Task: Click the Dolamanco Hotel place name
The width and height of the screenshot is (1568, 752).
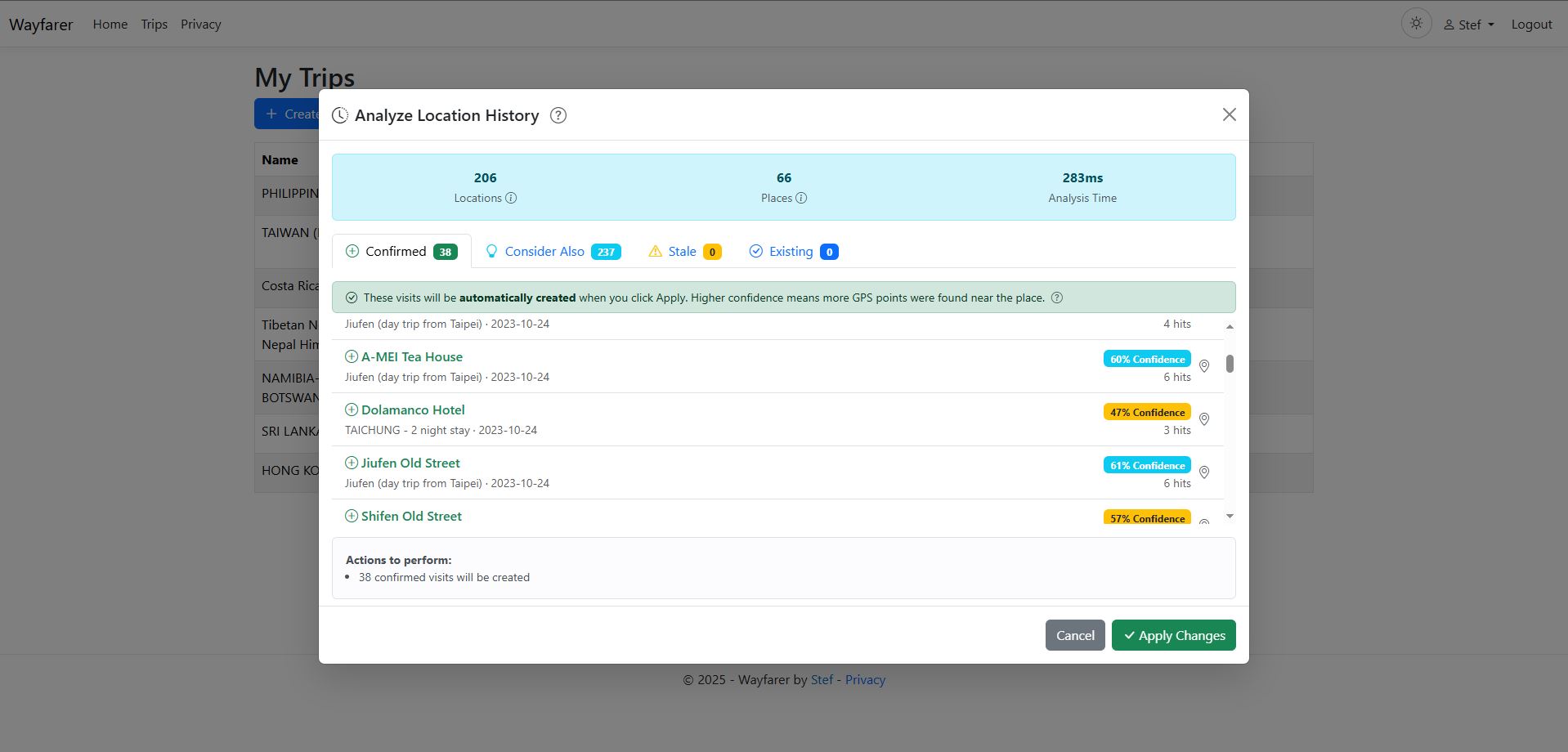Action: [x=413, y=410]
